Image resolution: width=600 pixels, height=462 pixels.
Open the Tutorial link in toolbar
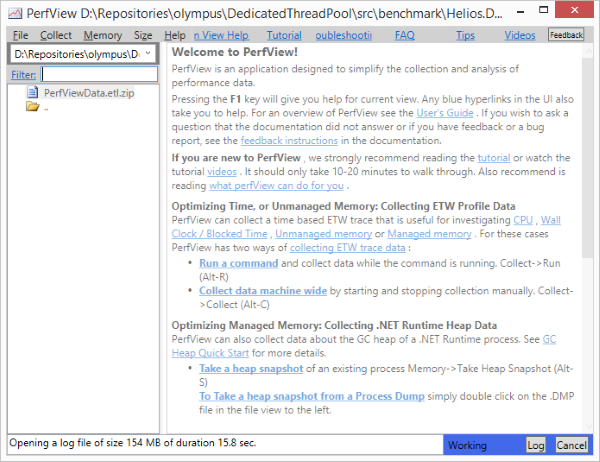pyautogui.click(x=284, y=35)
